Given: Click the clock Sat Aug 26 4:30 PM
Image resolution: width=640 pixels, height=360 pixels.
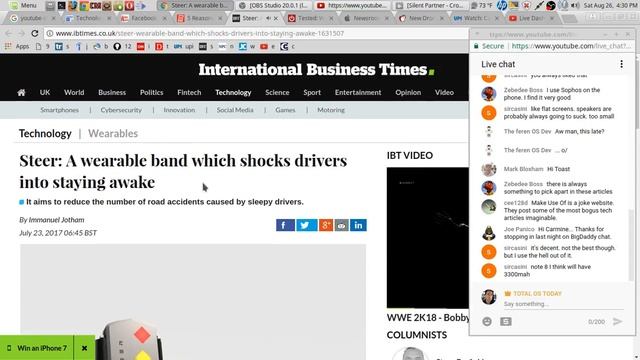Looking at the screenshot, I should pyautogui.click(x=610, y=5).
